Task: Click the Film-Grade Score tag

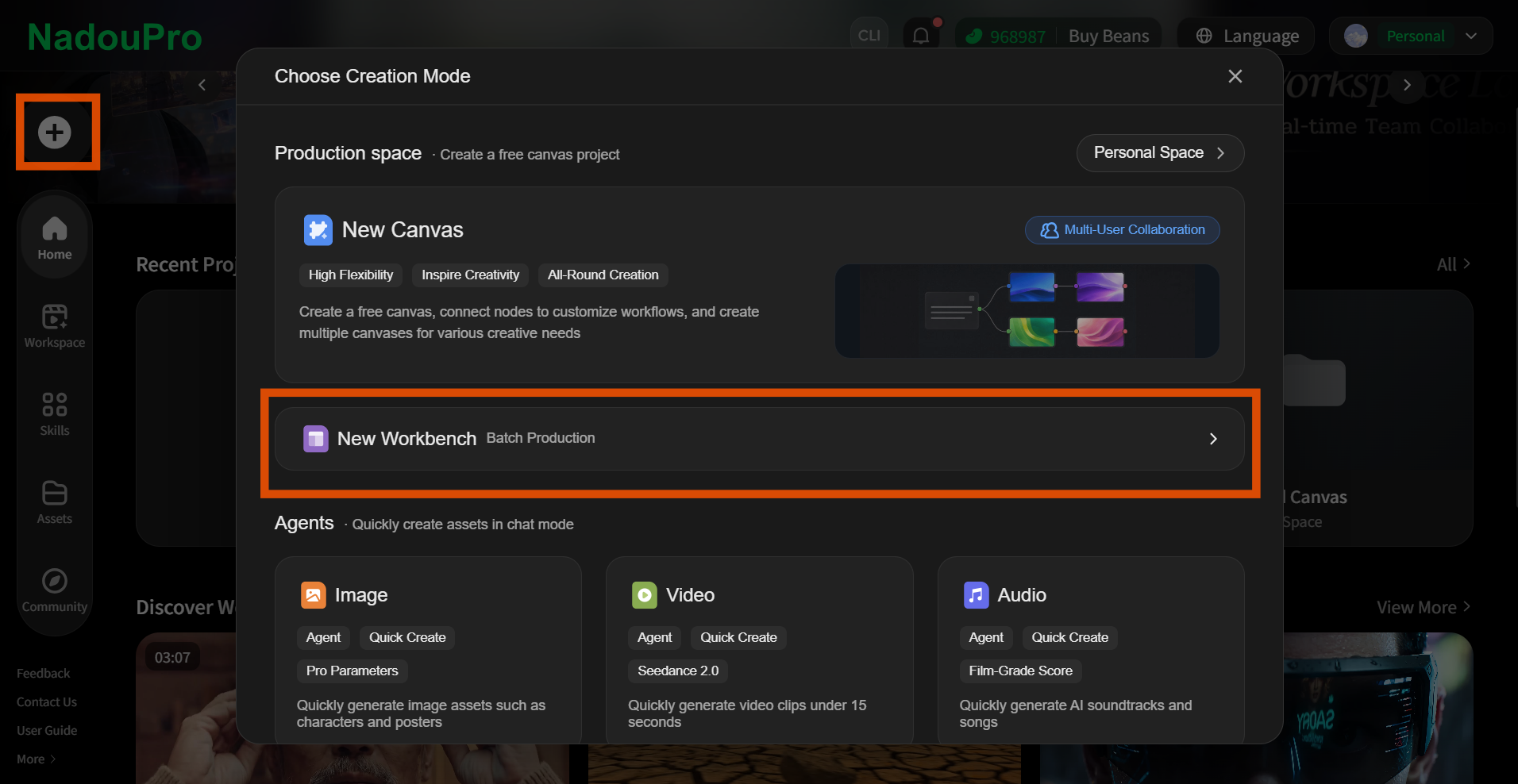Action: (1021, 671)
